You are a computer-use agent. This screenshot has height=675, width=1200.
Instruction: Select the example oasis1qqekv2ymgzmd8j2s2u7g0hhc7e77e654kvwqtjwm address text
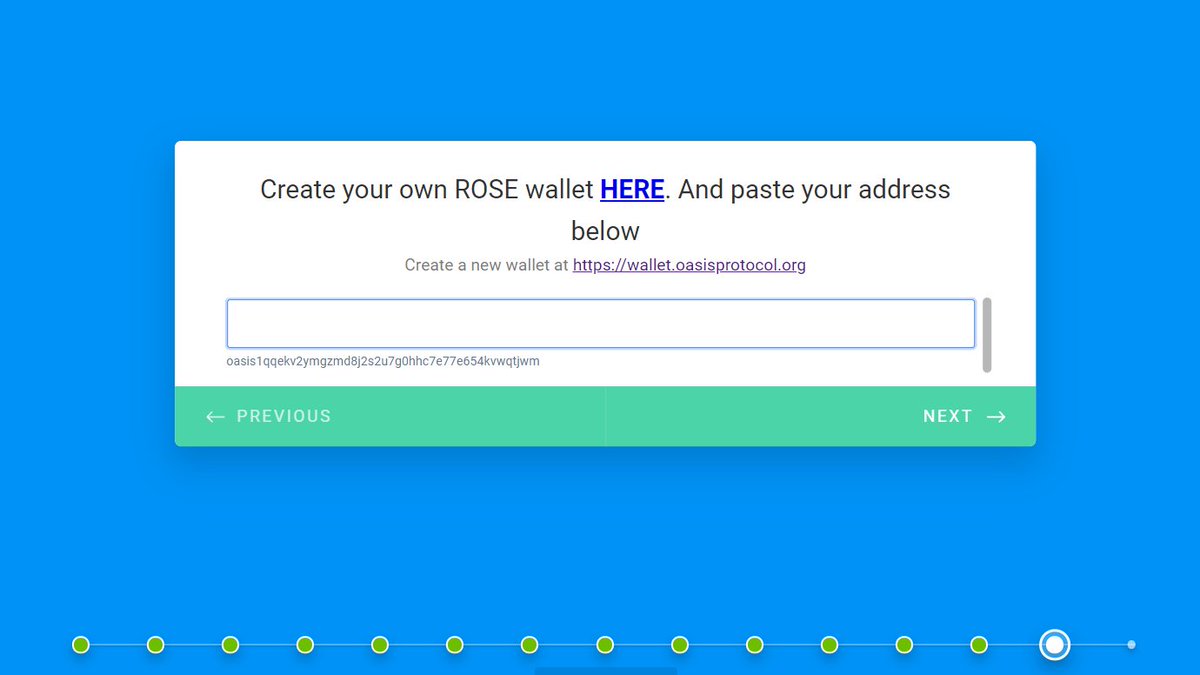tap(383, 361)
